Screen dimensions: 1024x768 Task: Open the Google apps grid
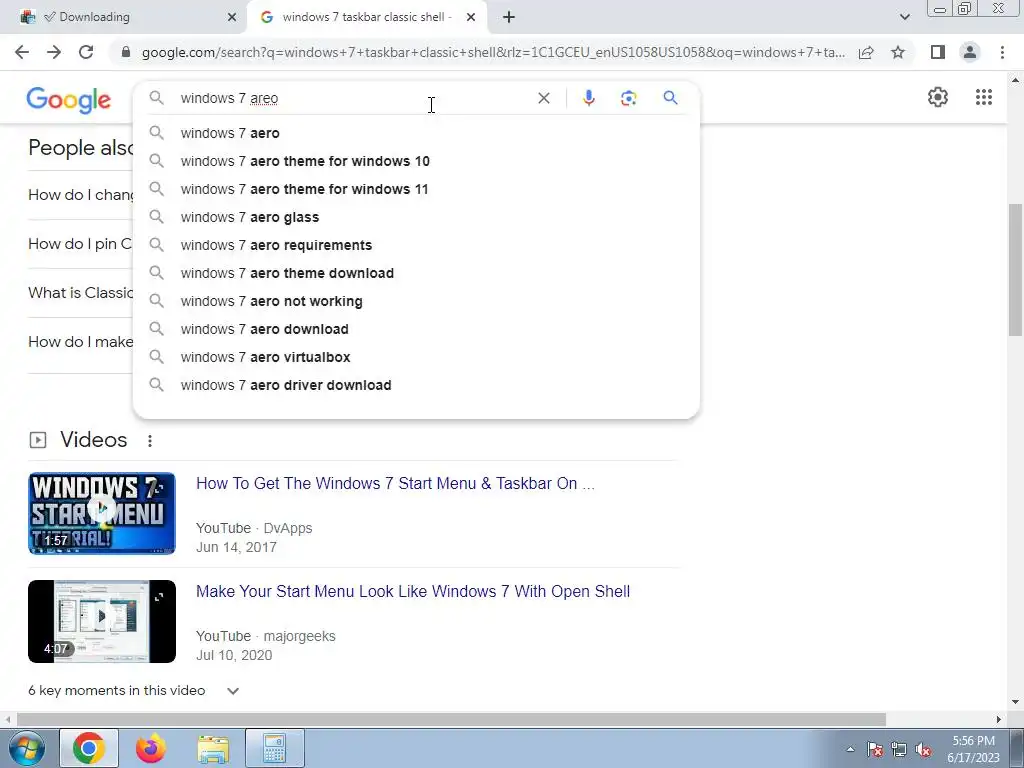[x=984, y=97]
